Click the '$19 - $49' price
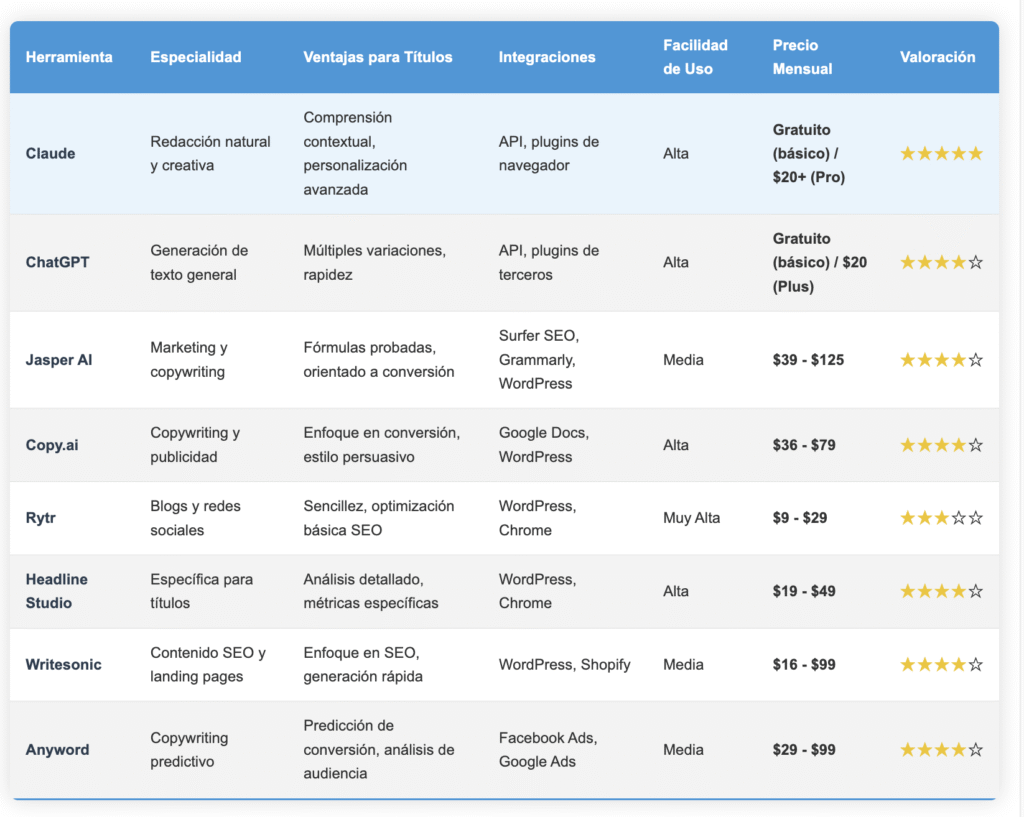 coord(804,591)
